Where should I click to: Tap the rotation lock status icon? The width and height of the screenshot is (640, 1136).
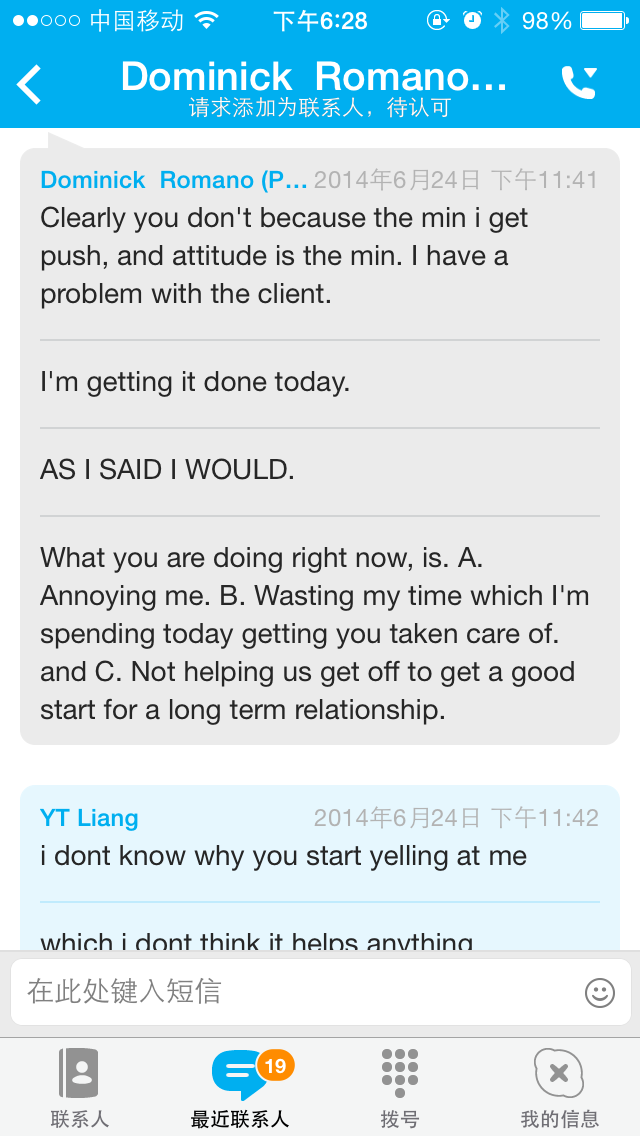tap(438, 20)
